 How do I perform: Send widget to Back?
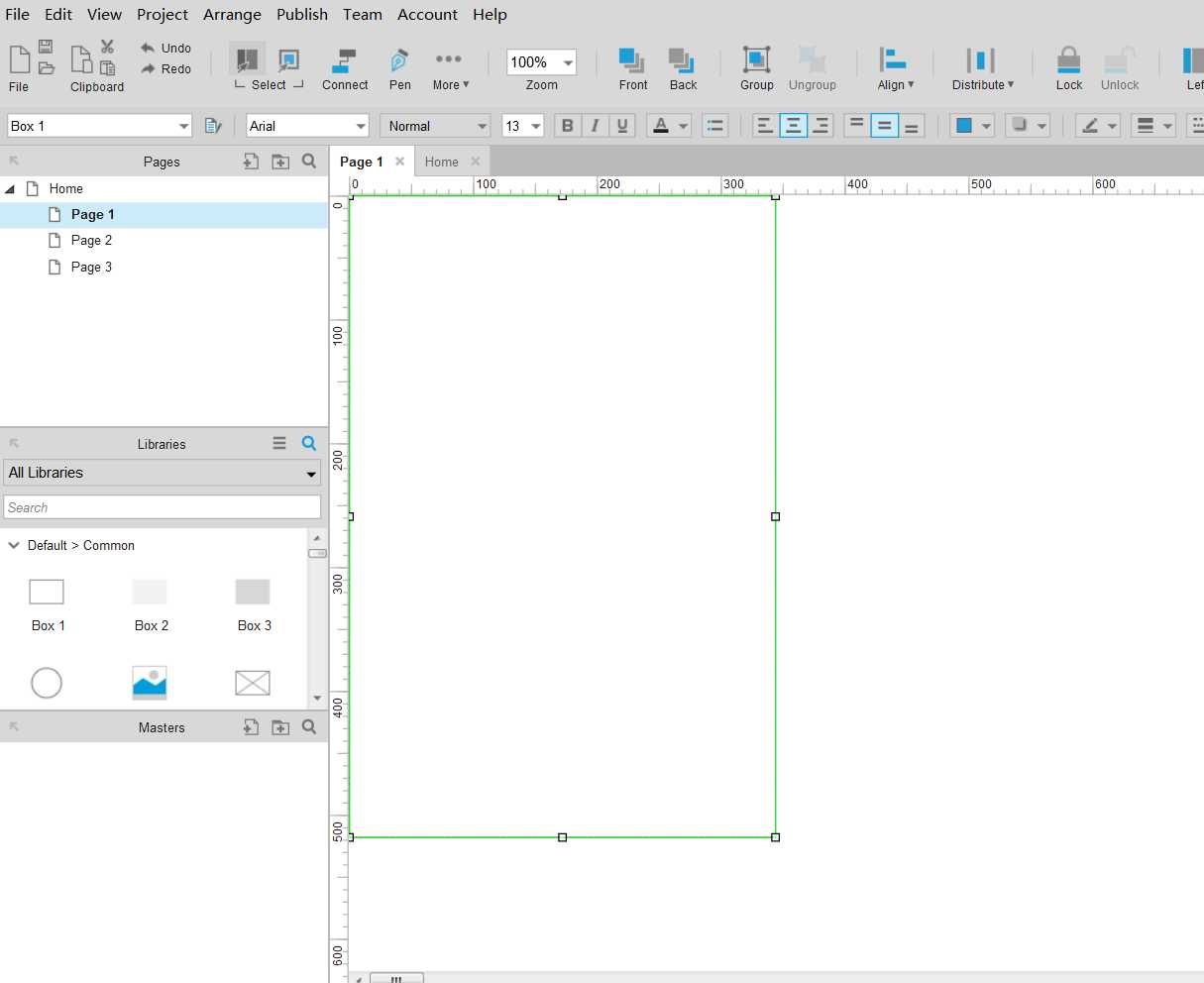pos(683,68)
